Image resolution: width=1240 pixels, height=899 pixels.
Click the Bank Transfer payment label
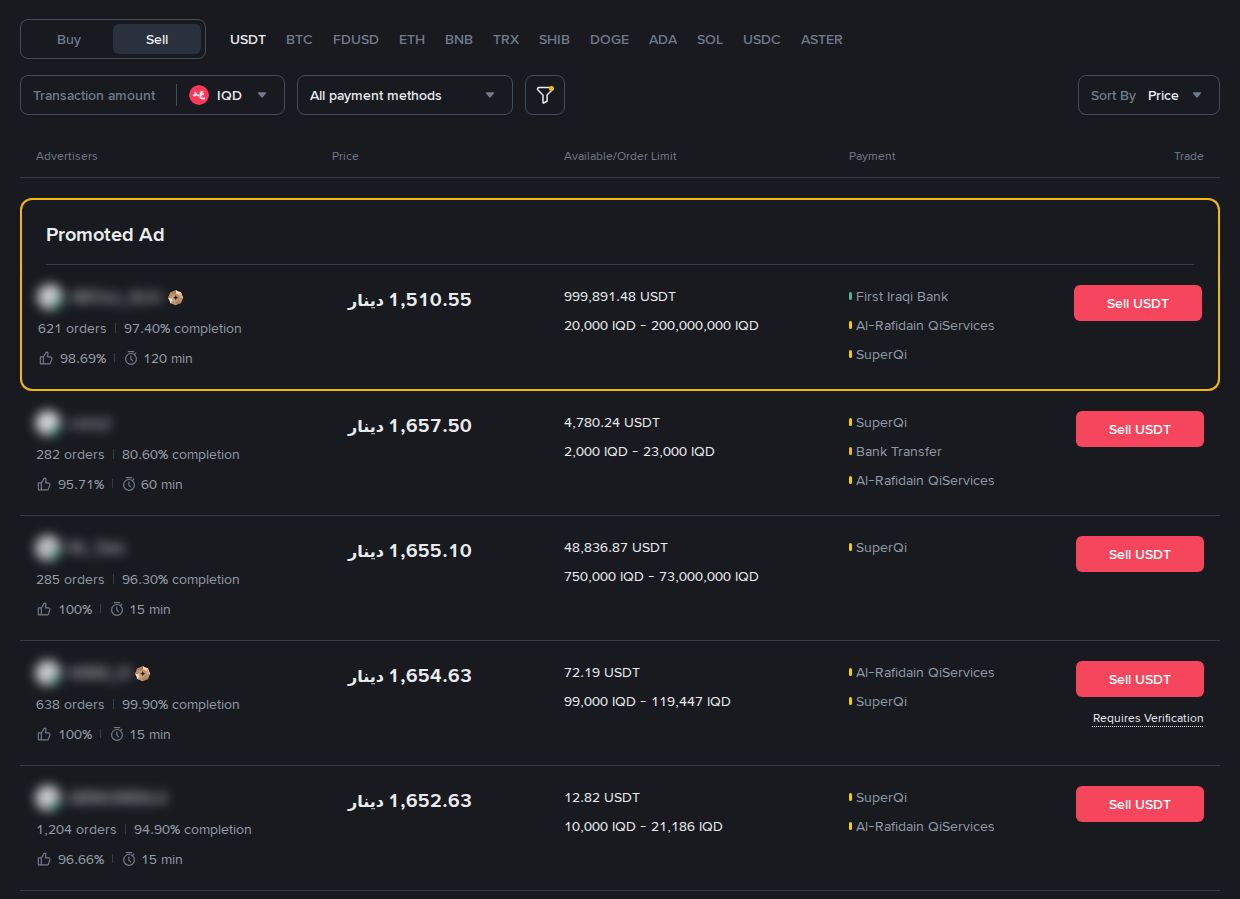[x=899, y=451]
